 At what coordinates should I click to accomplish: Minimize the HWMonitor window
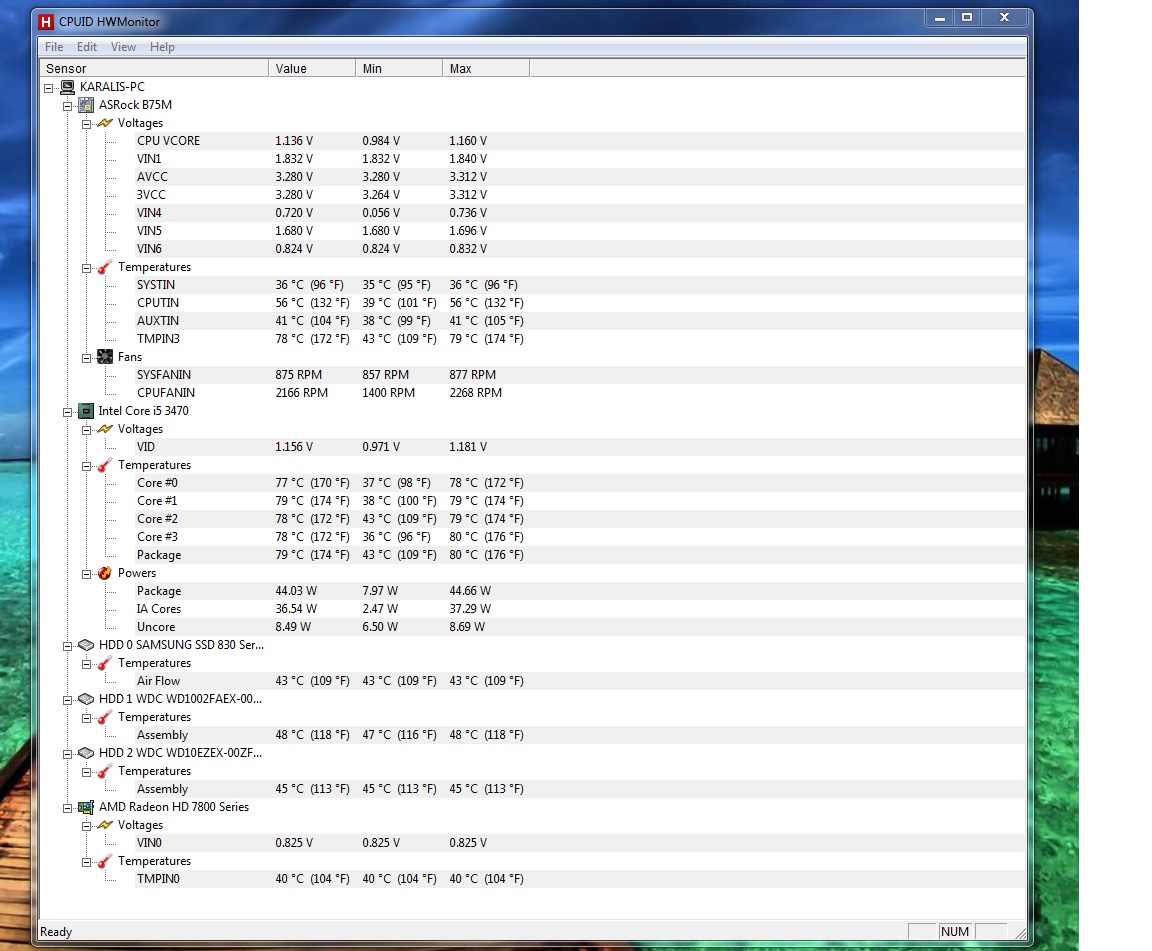[x=940, y=18]
